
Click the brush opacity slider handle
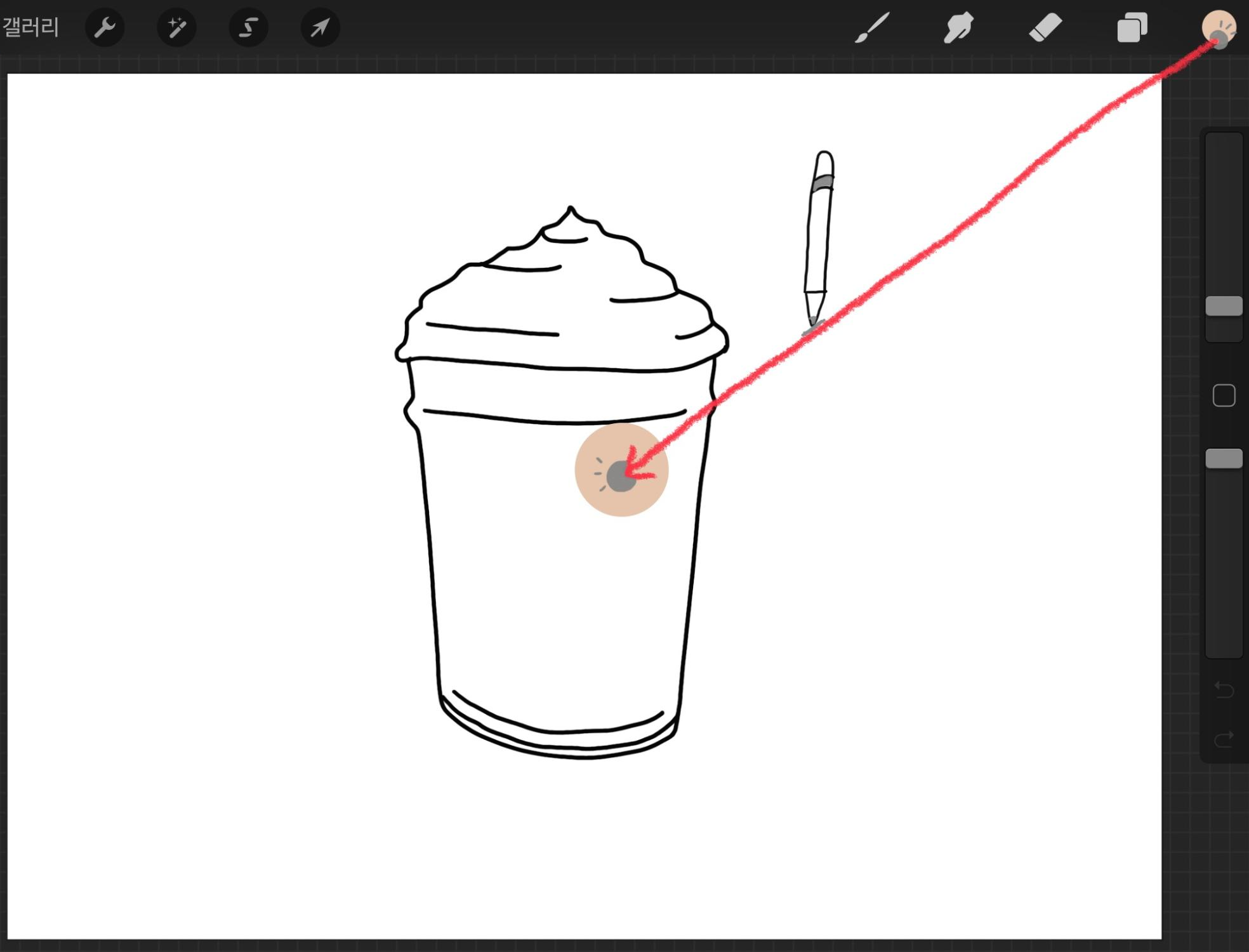pos(1224,458)
